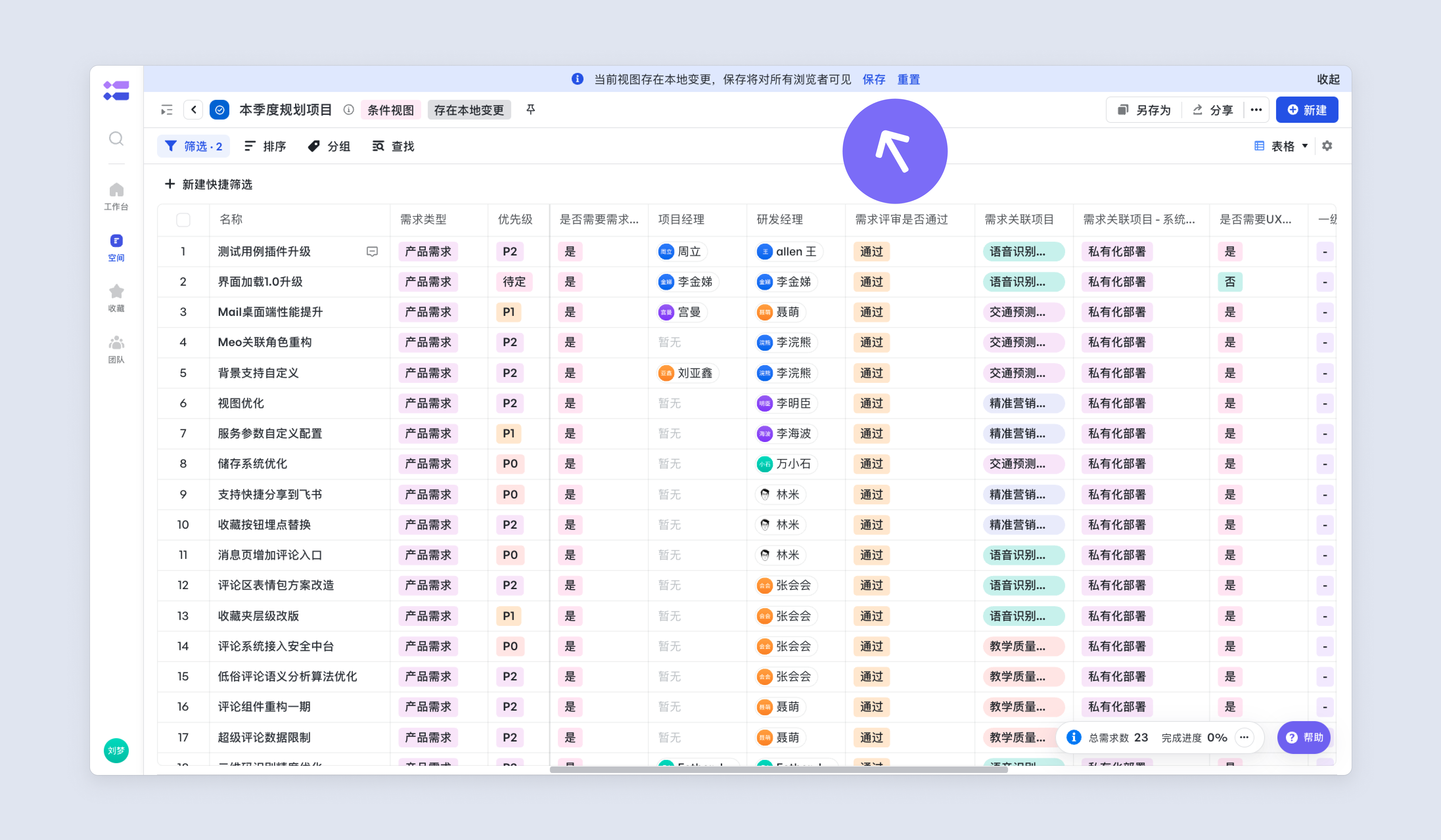Go to the 工作台 workbench

(x=116, y=196)
